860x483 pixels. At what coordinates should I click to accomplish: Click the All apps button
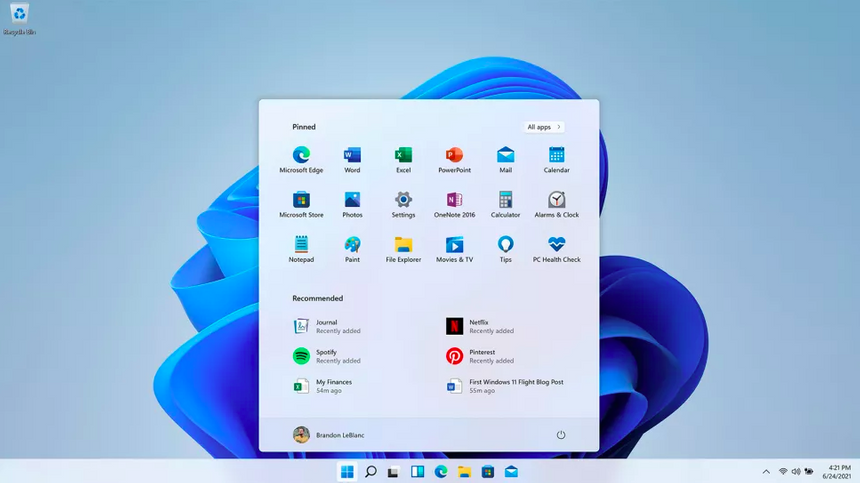(543, 127)
